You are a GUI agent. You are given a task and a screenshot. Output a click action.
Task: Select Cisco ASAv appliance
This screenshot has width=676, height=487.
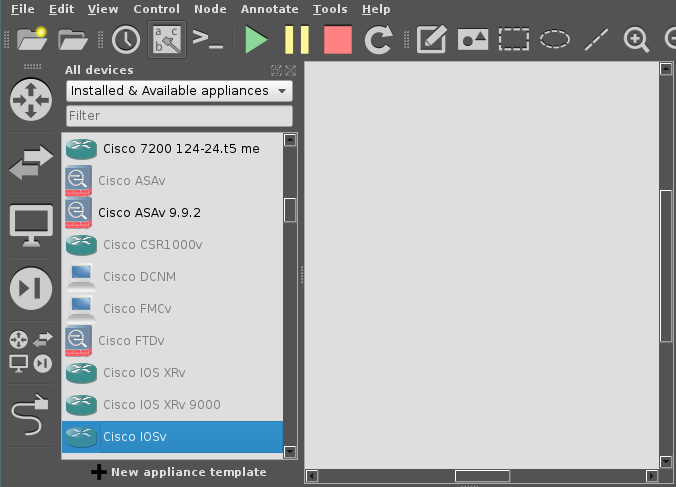click(x=172, y=181)
